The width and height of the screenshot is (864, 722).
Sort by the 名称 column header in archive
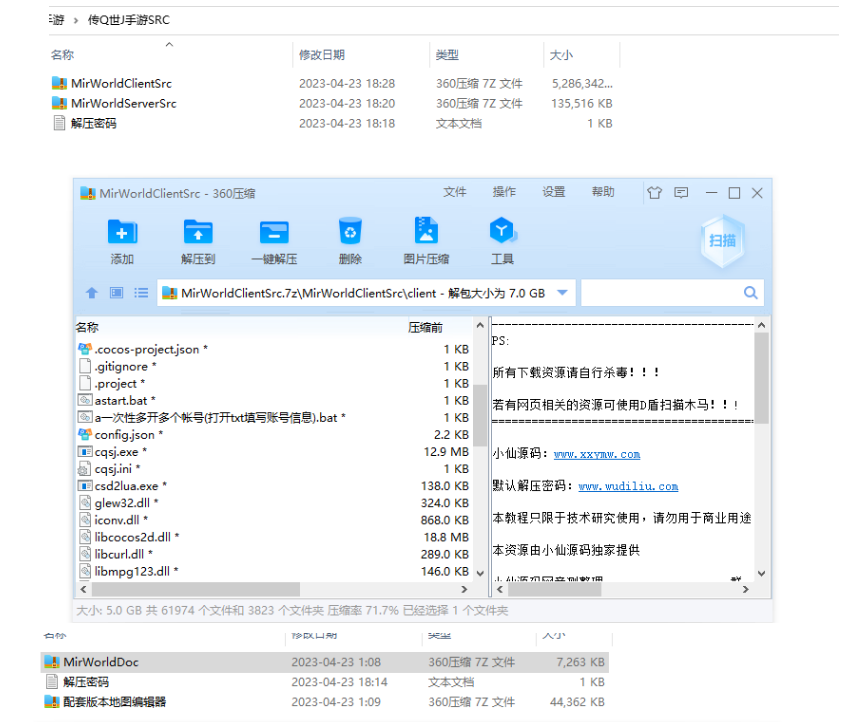click(88, 327)
